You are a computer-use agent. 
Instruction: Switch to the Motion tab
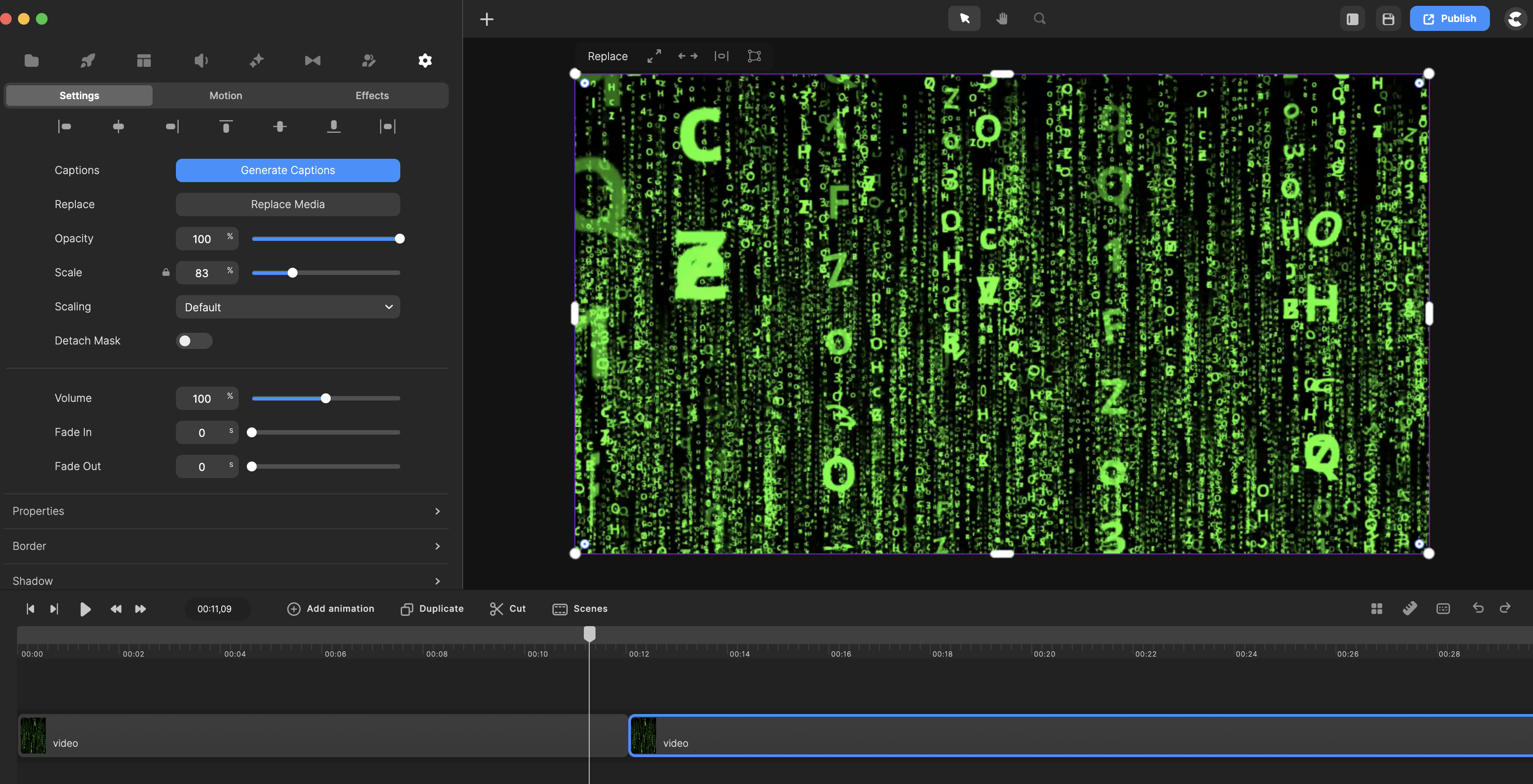(226, 95)
